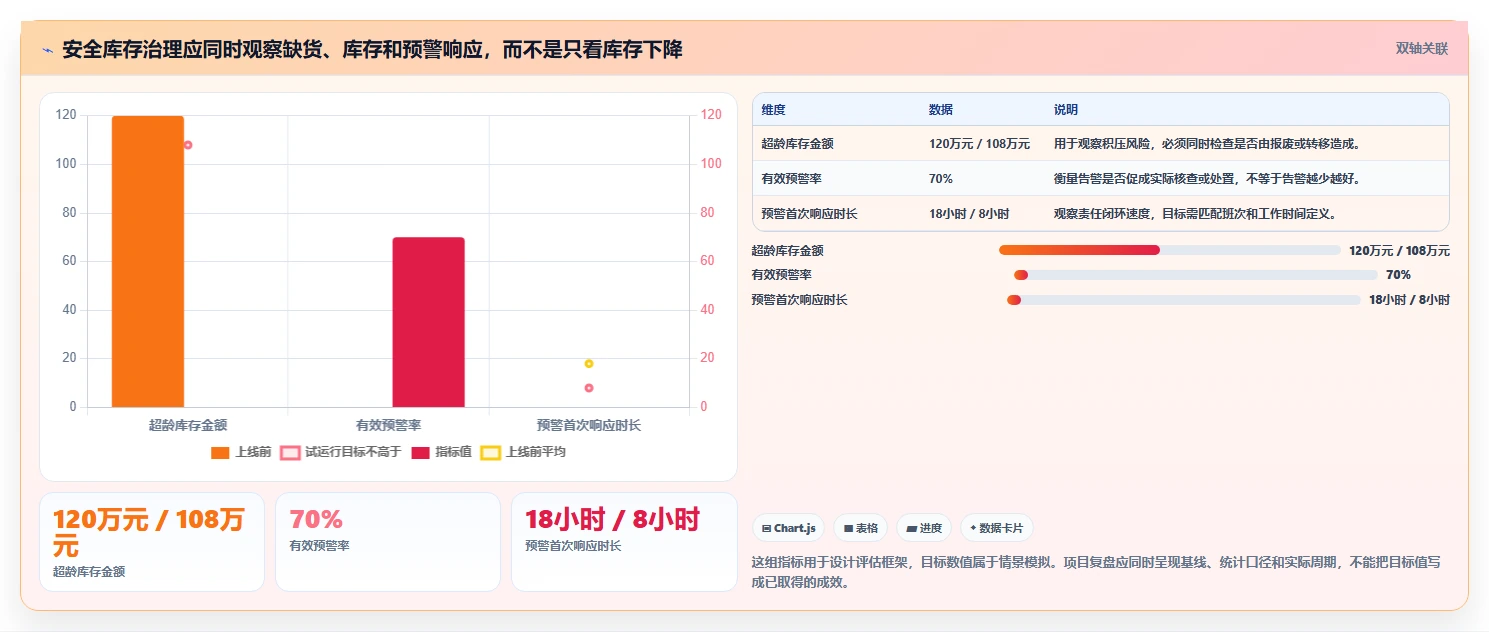
Task: Click the description starting 衡量告警是否促成
Action: pos(1207,179)
